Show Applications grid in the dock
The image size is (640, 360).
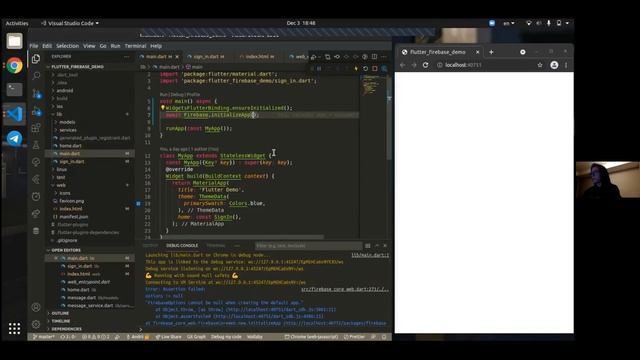pos(14,328)
